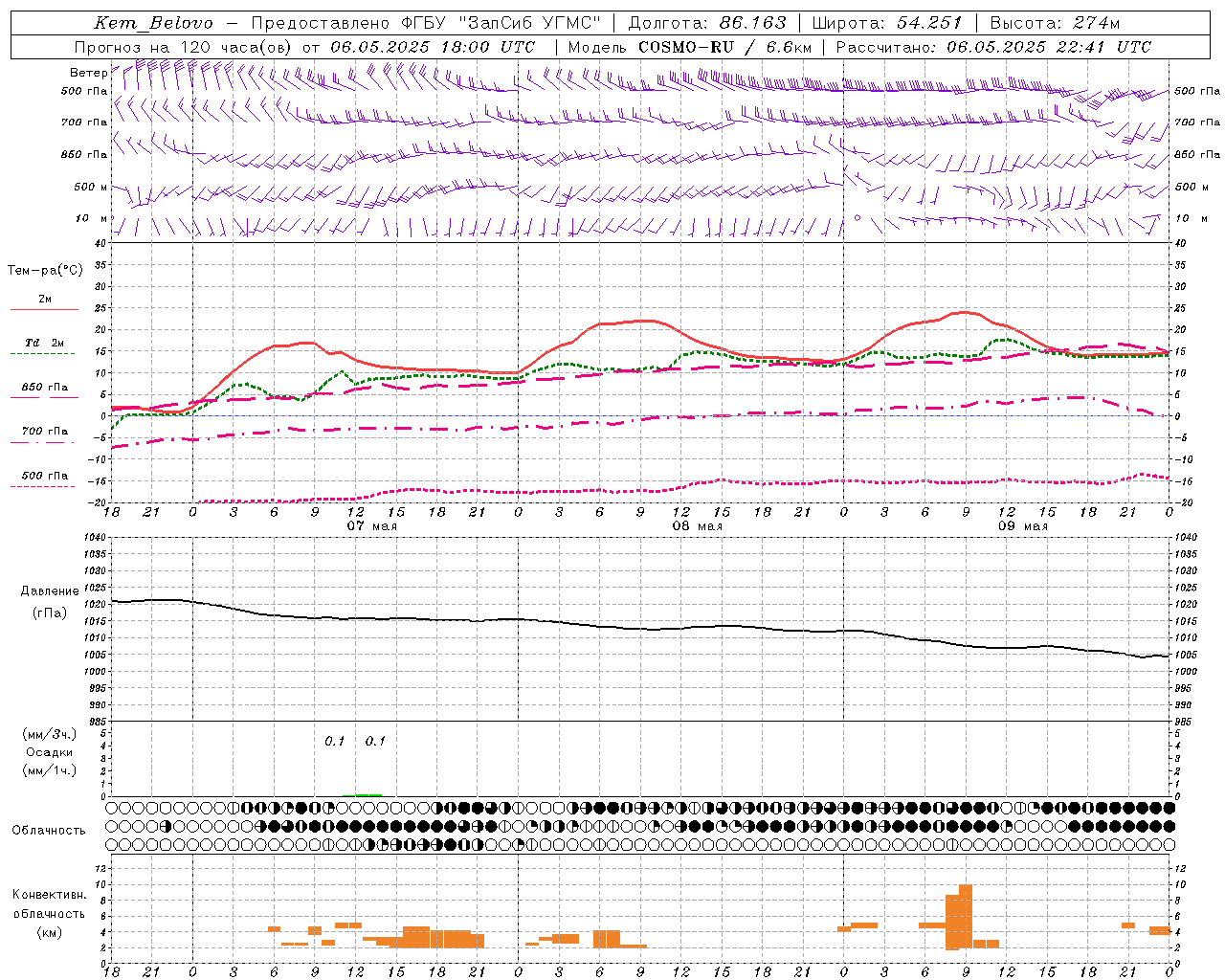The width and height of the screenshot is (1225, 980).
Task: Click the Kem_Belovo station title
Action: [x=154, y=23]
